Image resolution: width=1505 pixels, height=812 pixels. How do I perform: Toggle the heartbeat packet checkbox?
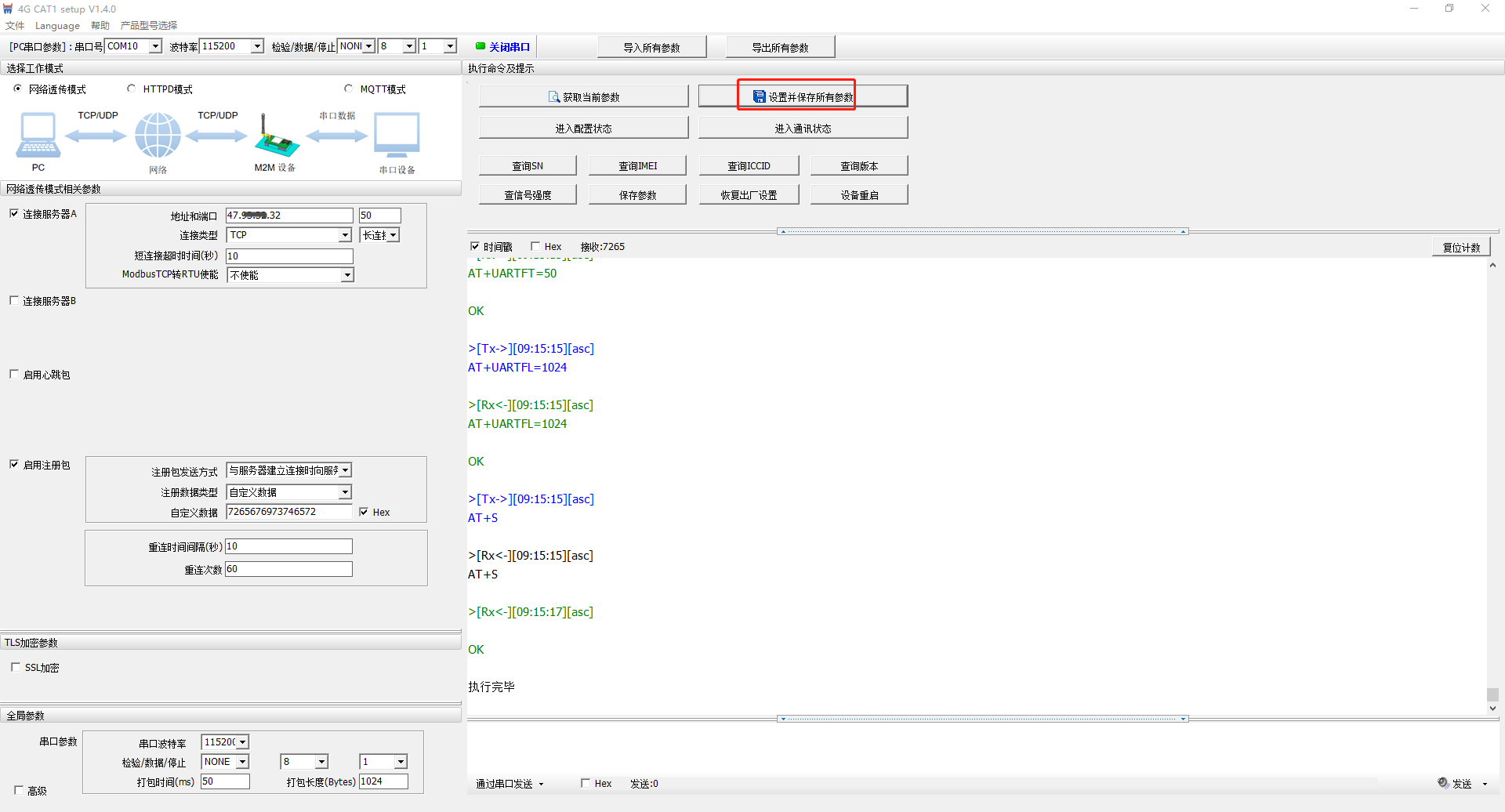(x=14, y=375)
